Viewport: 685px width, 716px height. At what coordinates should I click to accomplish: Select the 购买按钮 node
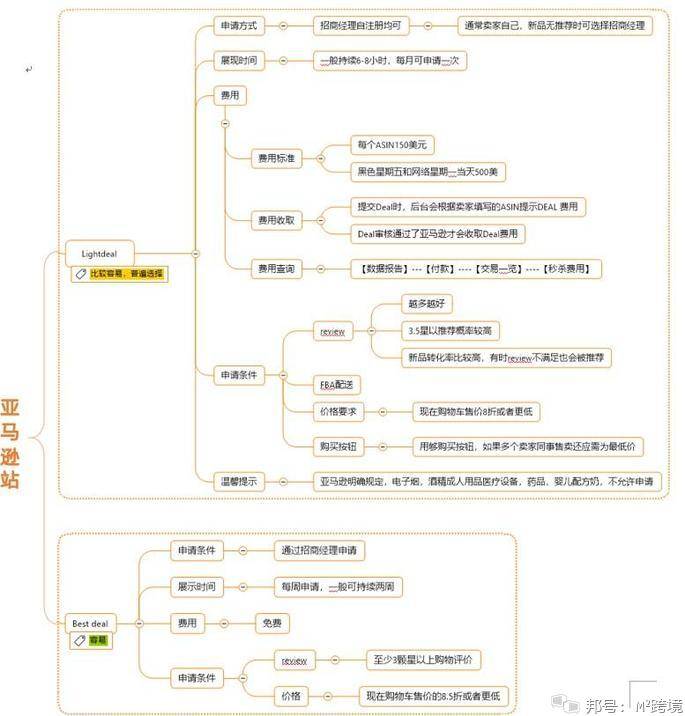point(338,447)
